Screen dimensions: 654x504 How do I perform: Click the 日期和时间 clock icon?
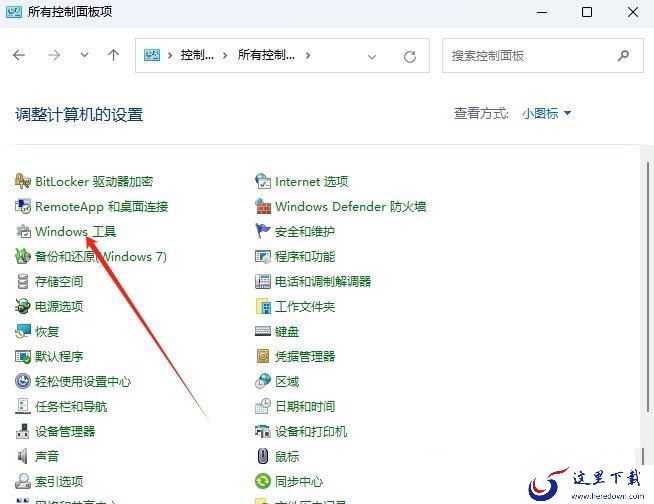263,406
